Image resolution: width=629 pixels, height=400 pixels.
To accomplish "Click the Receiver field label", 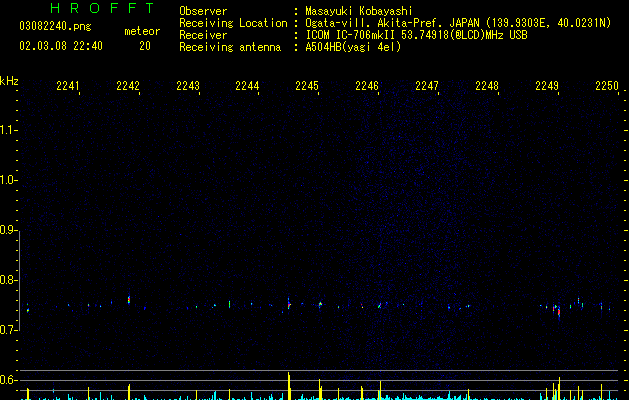I will point(203,35).
